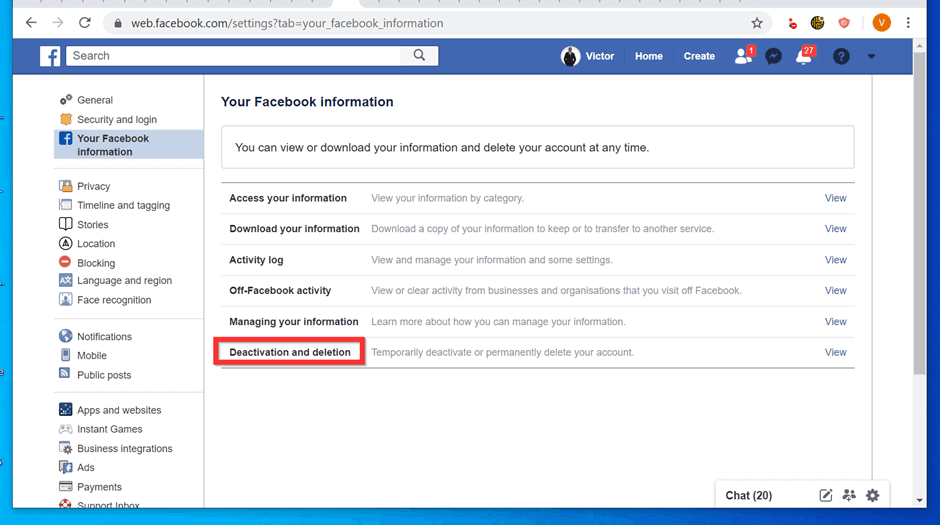Open Ads settings
The image size is (940, 525).
pyautogui.click(x=86, y=467)
